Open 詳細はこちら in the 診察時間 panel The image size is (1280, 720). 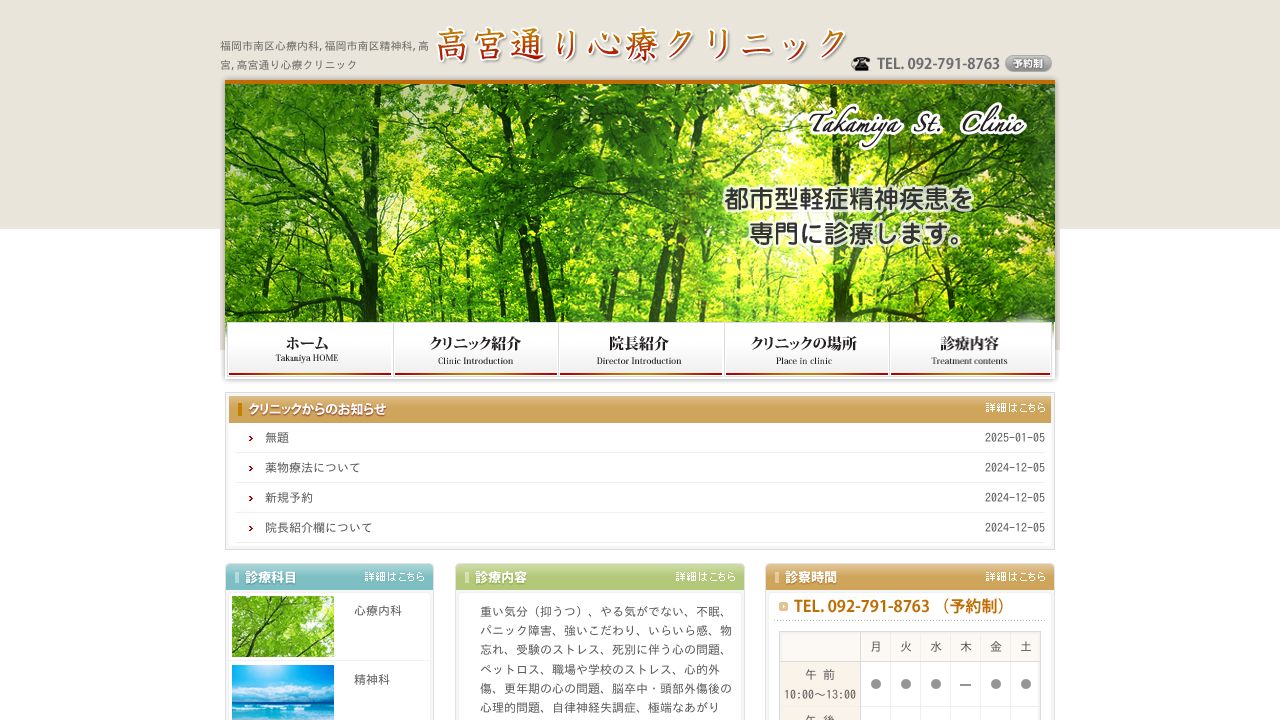pyautogui.click(x=1016, y=577)
